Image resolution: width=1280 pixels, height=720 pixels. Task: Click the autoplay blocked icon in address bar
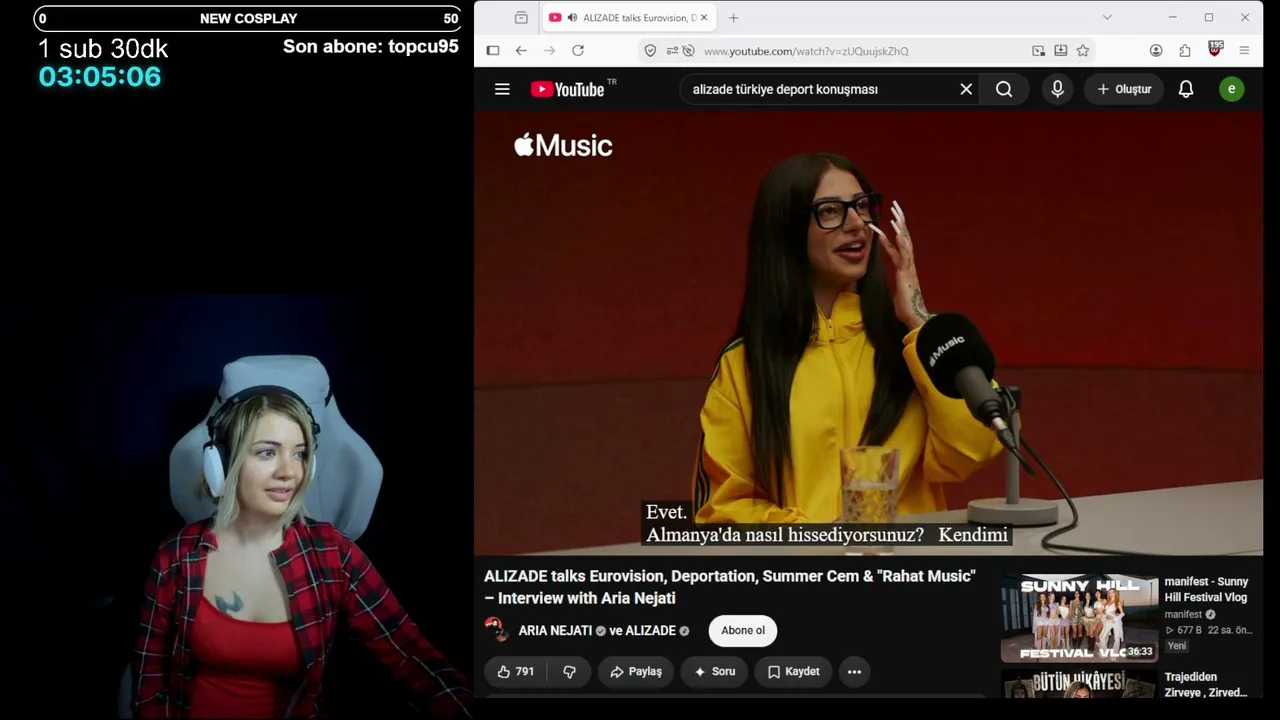(x=690, y=51)
